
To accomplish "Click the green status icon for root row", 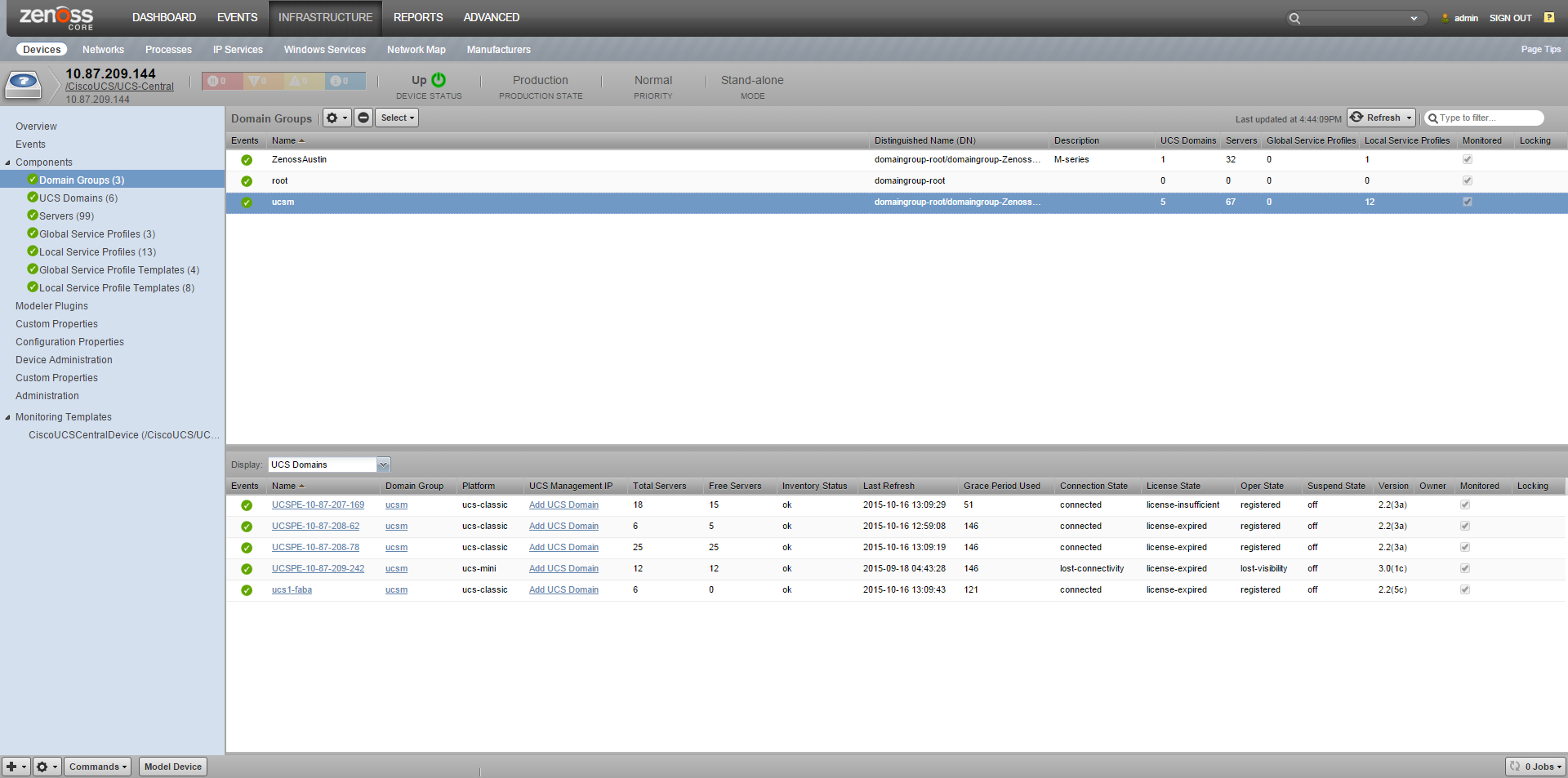I will (247, 181).
